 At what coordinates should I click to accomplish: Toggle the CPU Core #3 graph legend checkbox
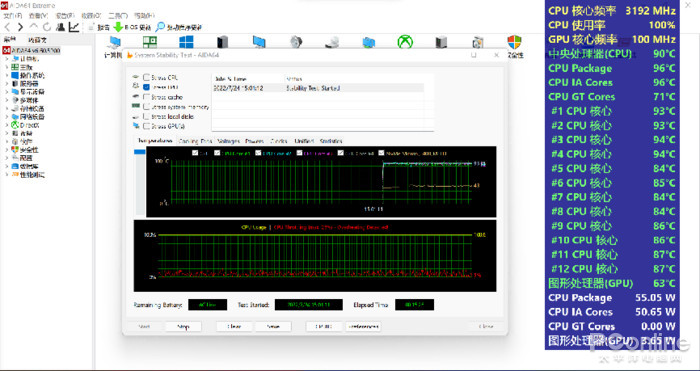(300, 153)
